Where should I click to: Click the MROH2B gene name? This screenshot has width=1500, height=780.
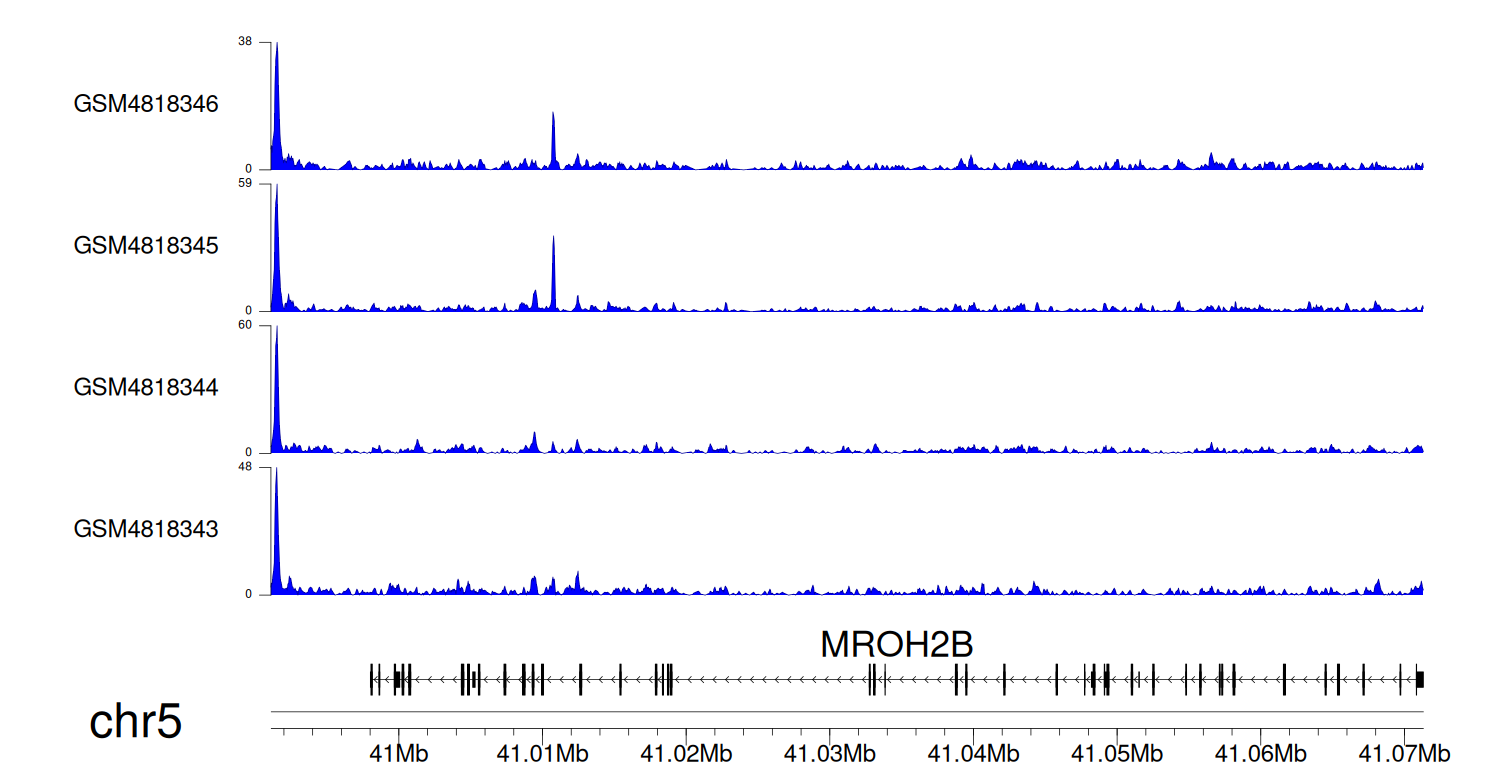point(896,645)
